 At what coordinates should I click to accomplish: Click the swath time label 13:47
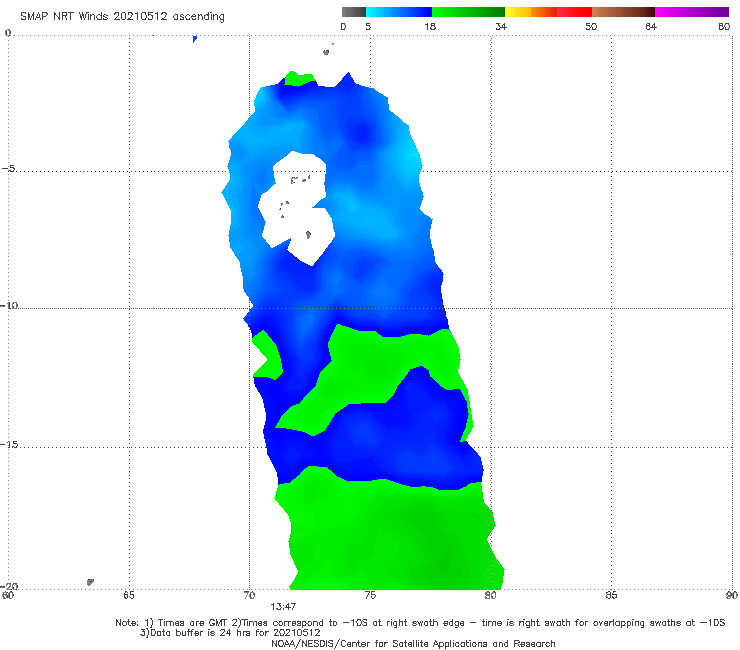(283, 607)
